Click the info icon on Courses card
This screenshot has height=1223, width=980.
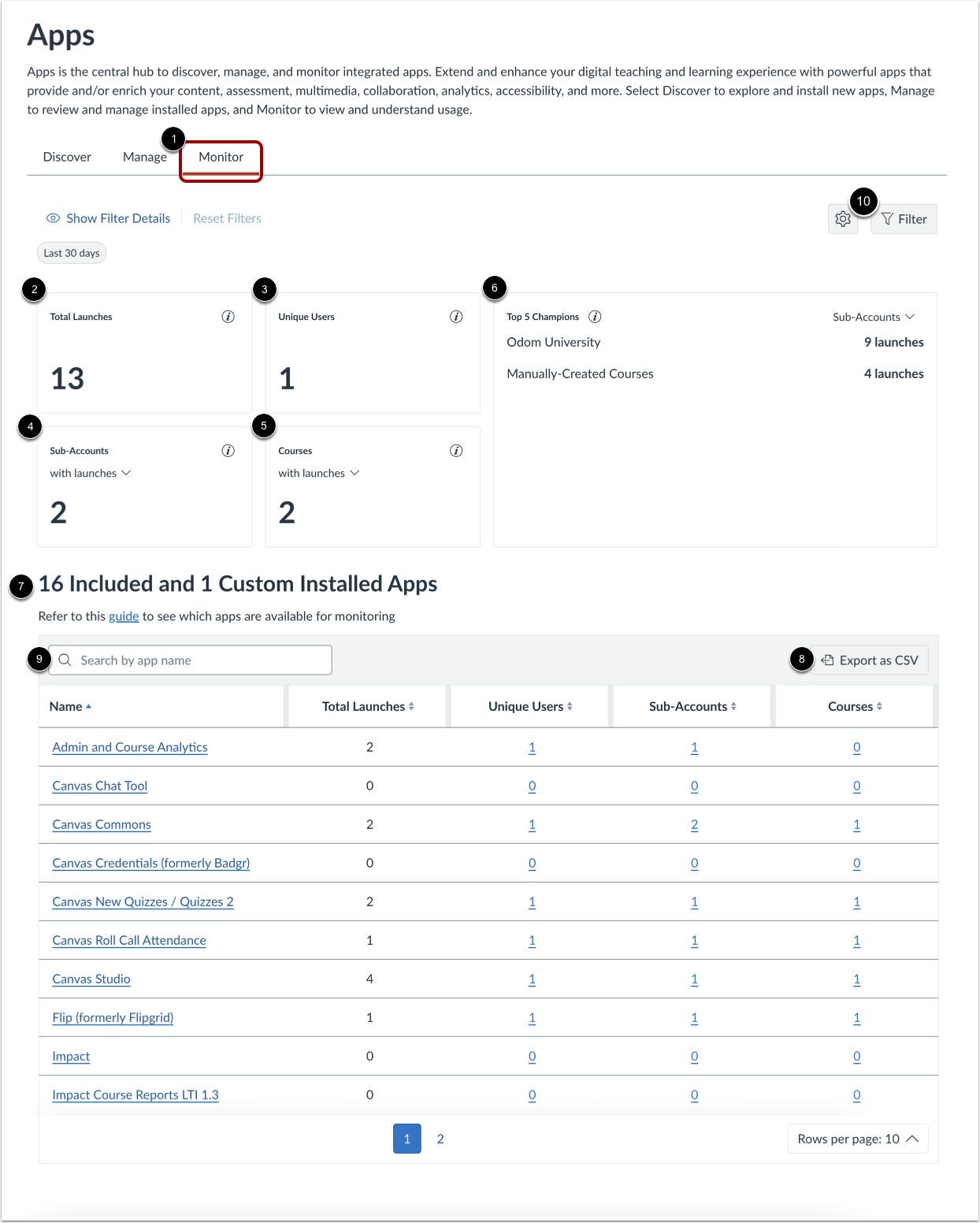click(x=455, y=451)
